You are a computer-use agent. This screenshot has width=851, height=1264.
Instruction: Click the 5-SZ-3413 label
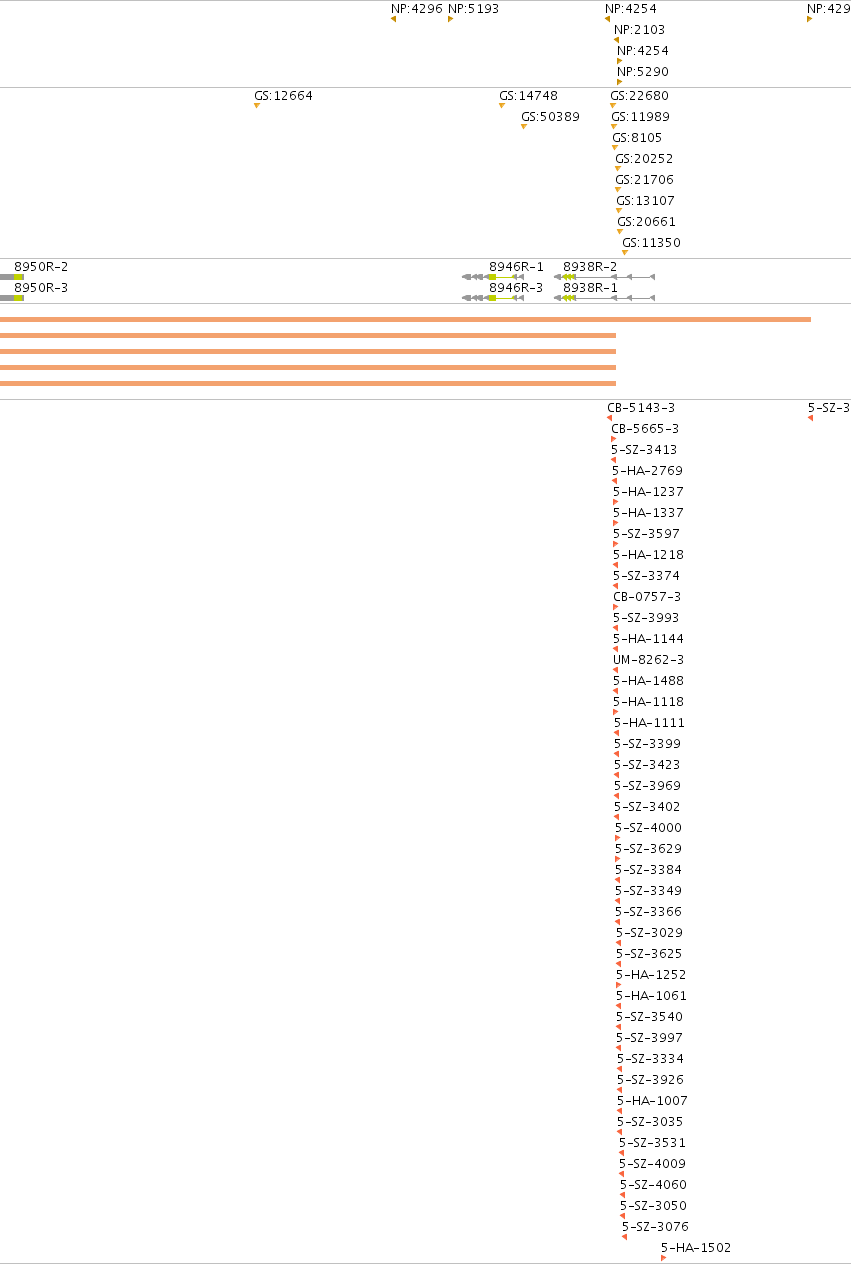[x=644, y=450]
